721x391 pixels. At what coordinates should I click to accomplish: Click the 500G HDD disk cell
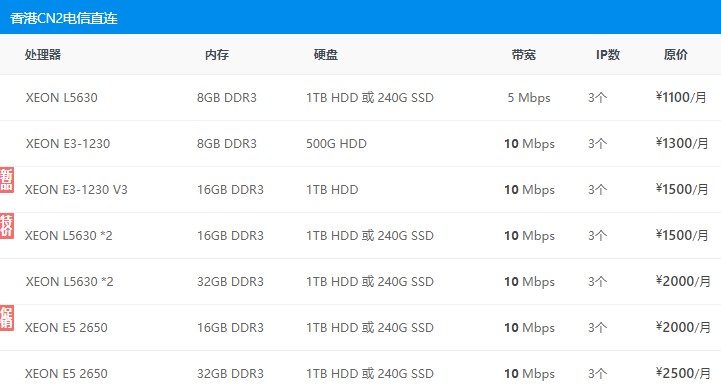[336, 144]
